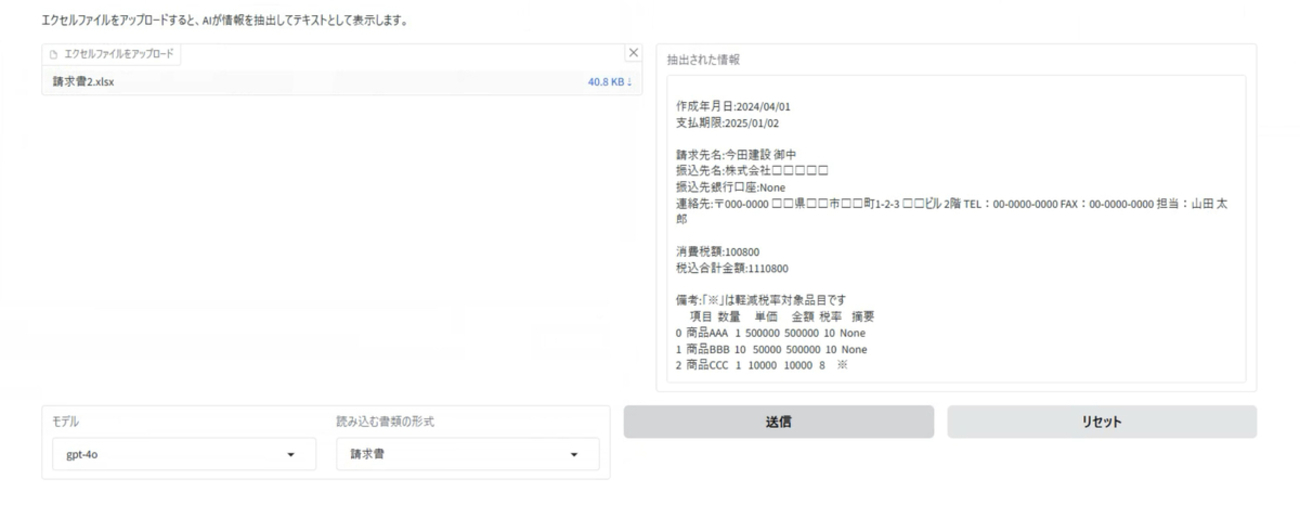Click the モデル field label
Viewport: 1300px width, 518px height.
pos(65,422)
